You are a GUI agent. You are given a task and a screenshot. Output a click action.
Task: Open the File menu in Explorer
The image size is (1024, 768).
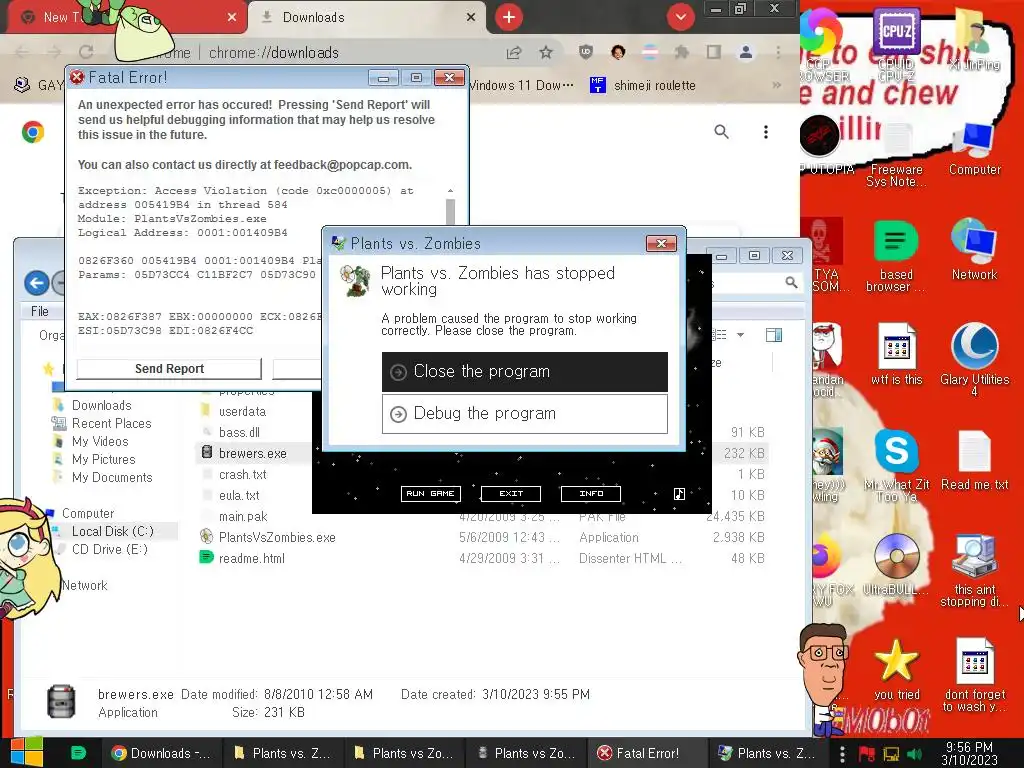40,312
